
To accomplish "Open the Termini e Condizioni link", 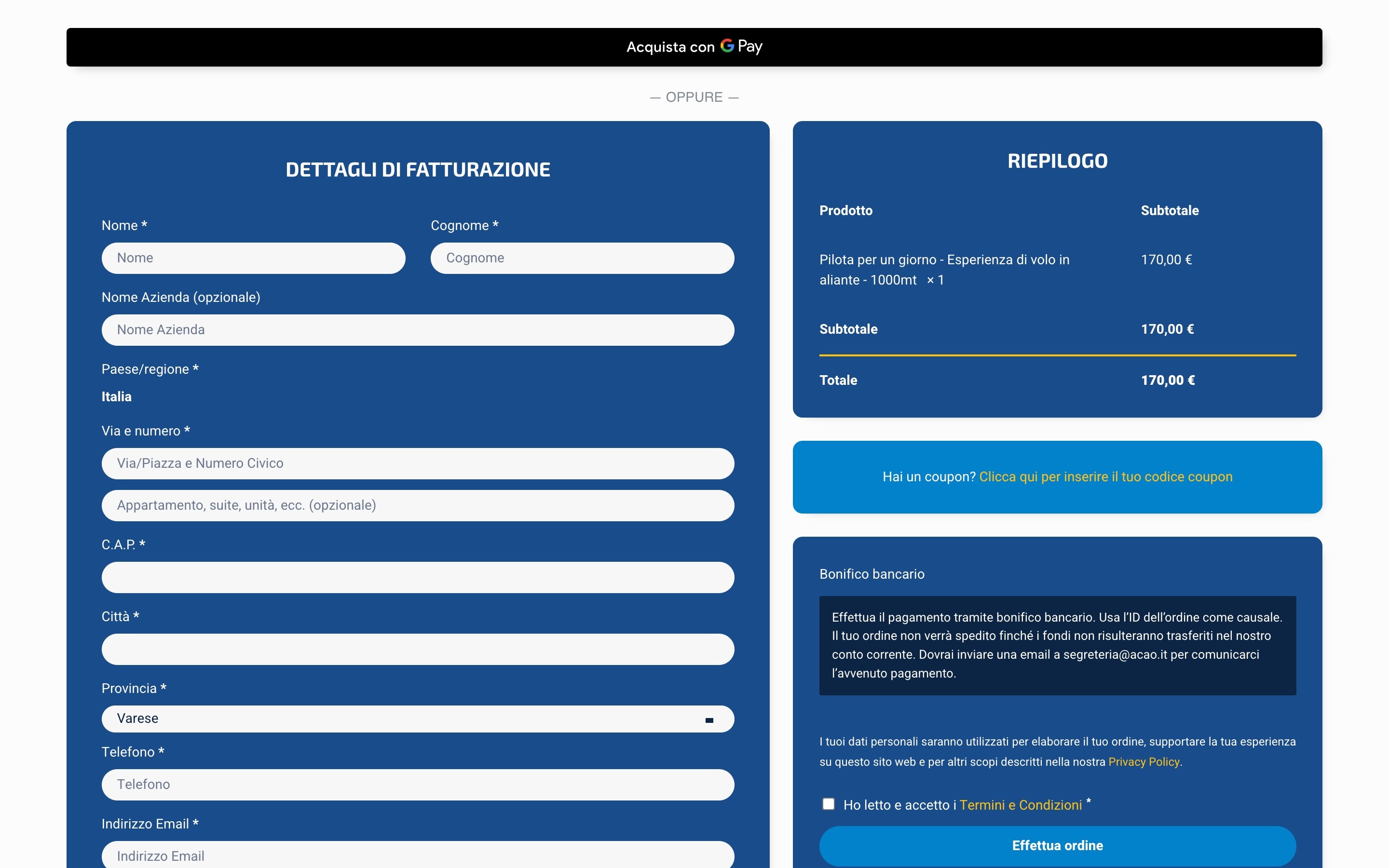I will (1021, 805).
